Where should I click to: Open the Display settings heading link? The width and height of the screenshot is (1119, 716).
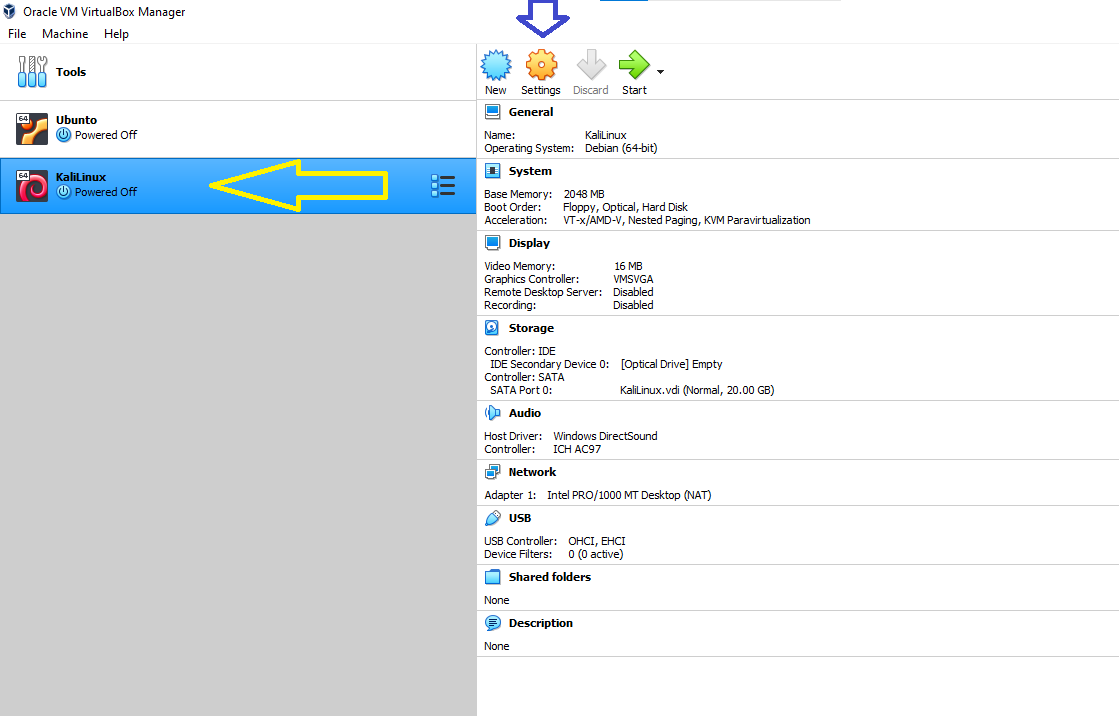pos(530,243)
